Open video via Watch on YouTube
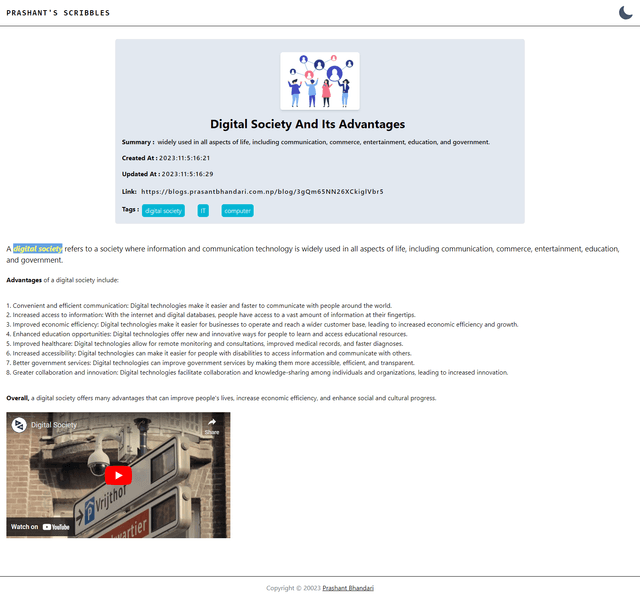Viewport: 640px width, 600px height. pyautogui.click(x=40, y=527)
